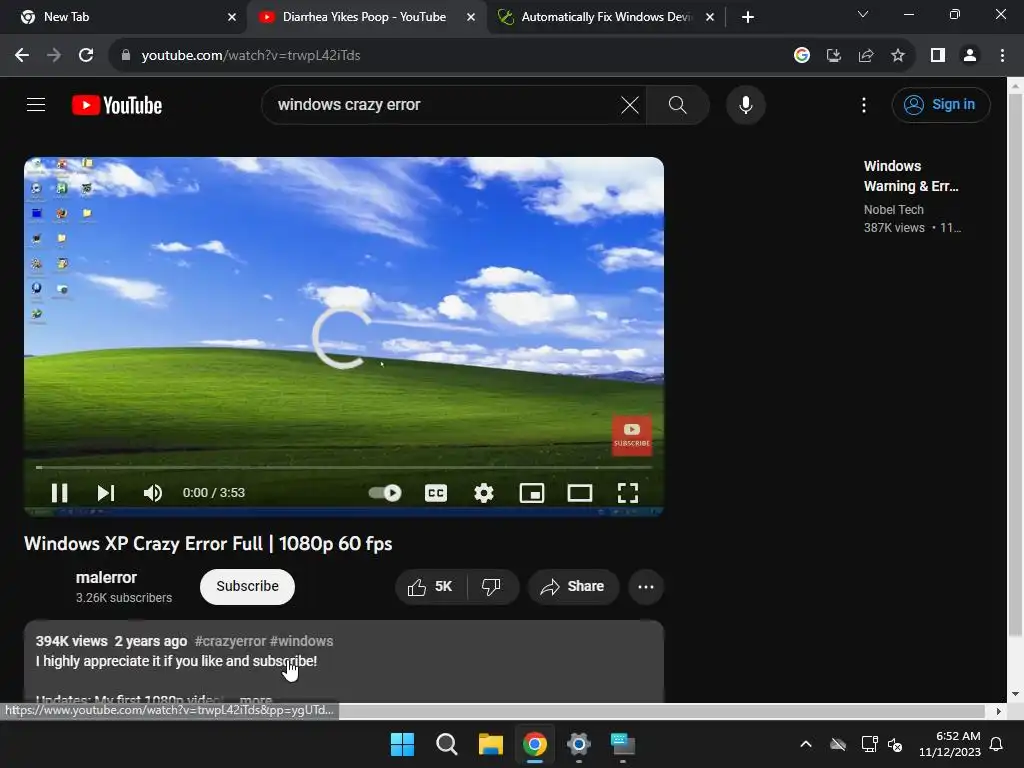
Task: Open the #windows hashtag
Action: tap(302, 641)
